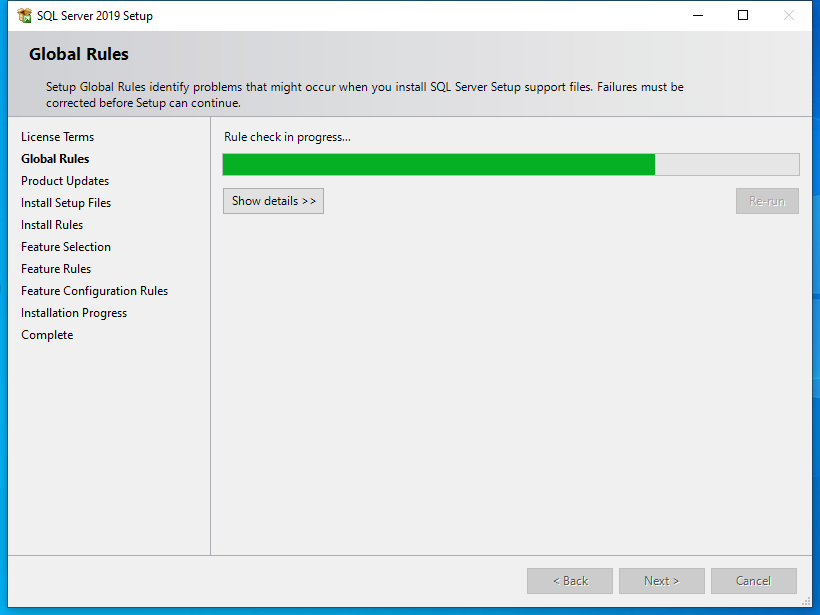The image size is (820, 615).
Task: Click the Complete step in sidebar
Action: 47,335
